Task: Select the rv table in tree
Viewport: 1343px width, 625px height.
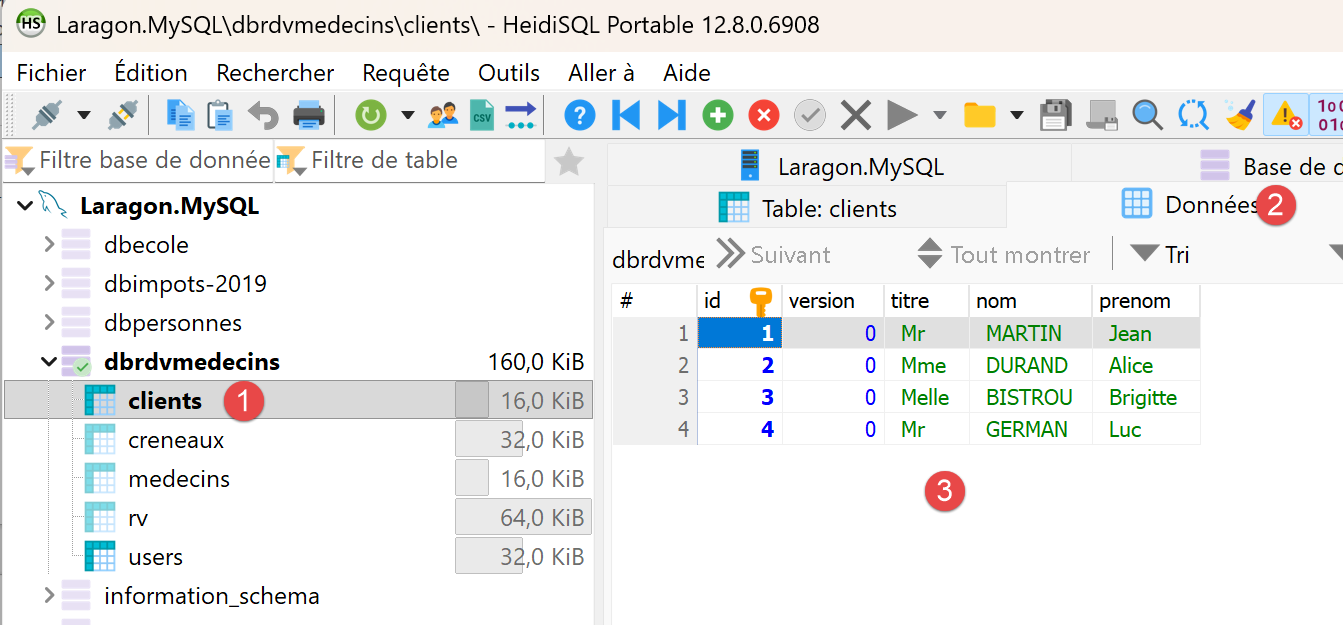Action: click(138, 518)
